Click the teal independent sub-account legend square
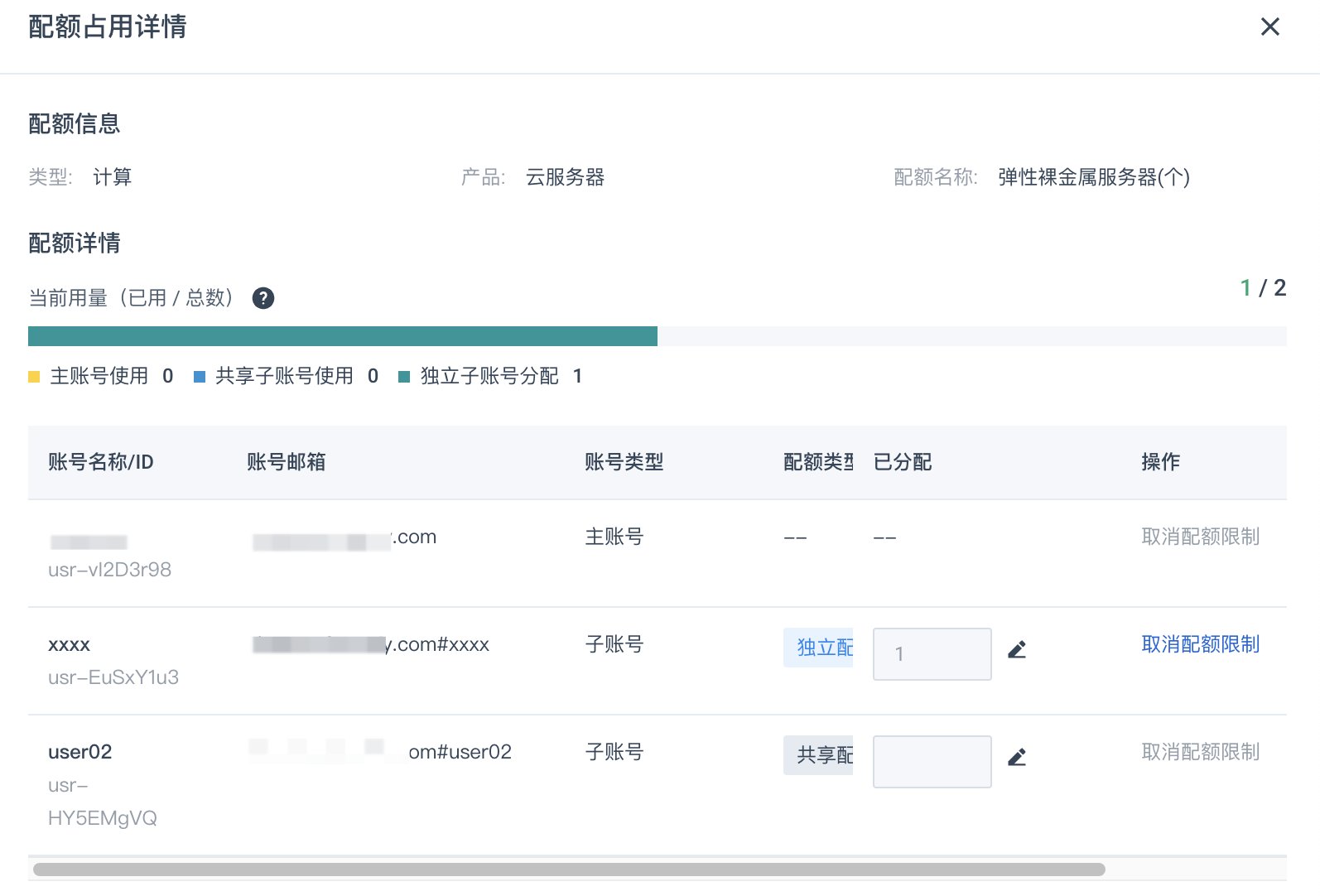1320x896 pixels. tap(404, 377)
